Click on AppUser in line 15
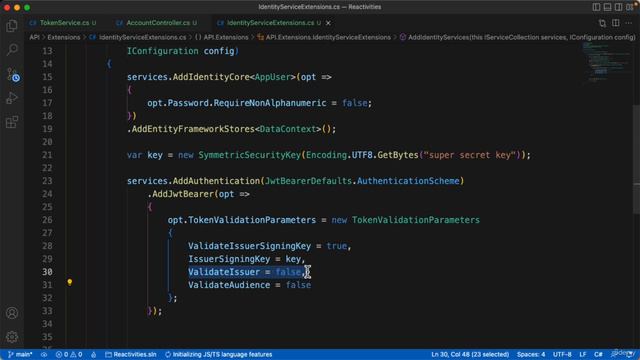The image size is (640, 360). point(272,77)
